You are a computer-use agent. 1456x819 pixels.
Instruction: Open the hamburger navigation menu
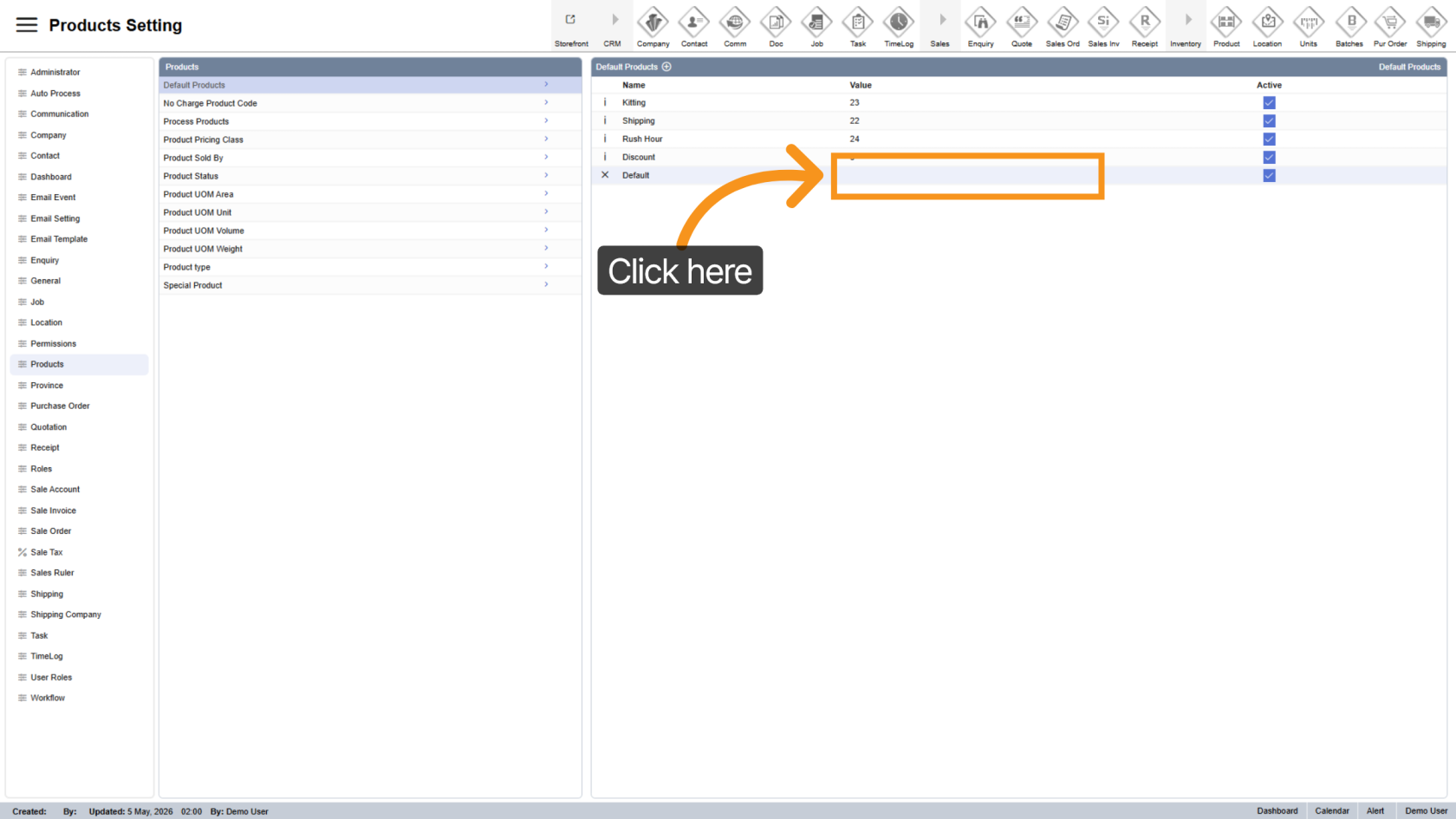(x=27, y=25)
